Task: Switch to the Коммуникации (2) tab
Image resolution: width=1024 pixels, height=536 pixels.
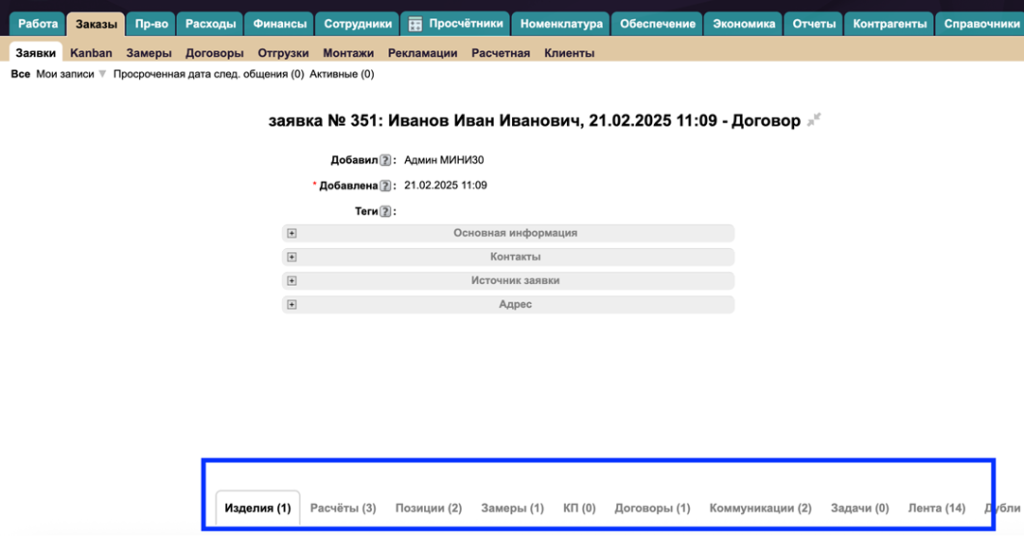Action: (x=760, y=508)
